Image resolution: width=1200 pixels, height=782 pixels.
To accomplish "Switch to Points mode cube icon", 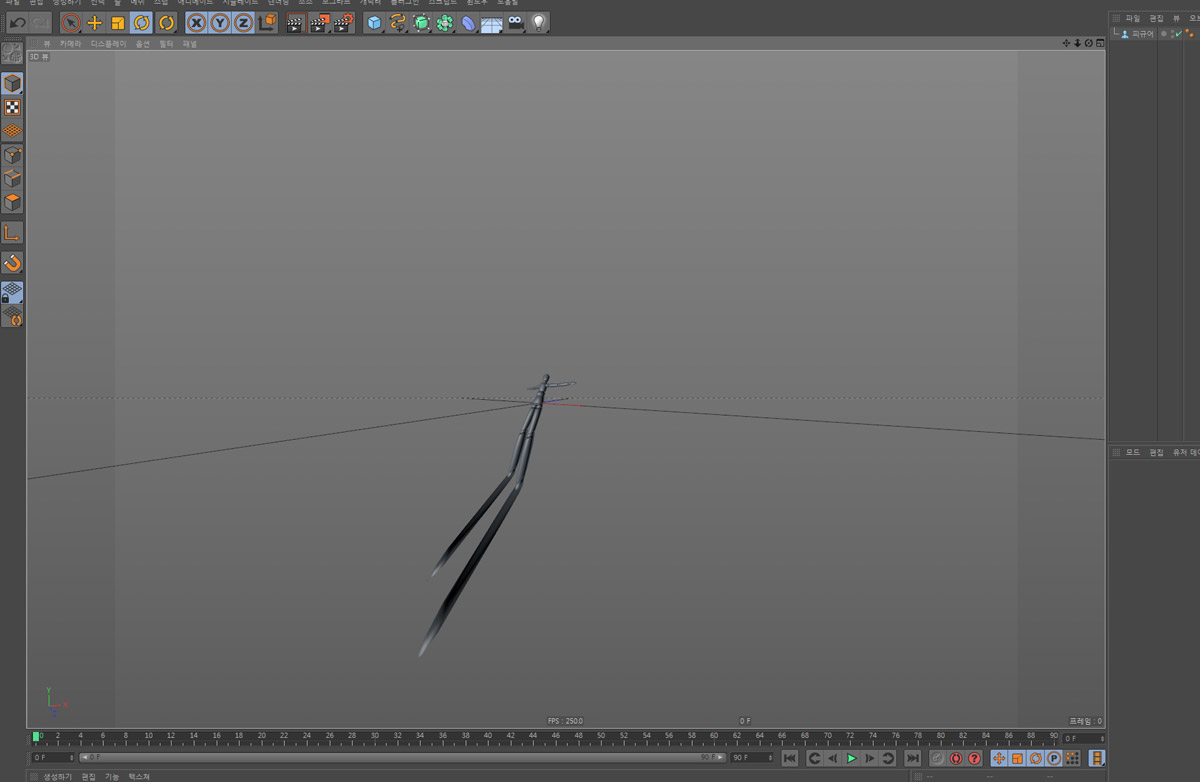I will click(x=12, y=155).
